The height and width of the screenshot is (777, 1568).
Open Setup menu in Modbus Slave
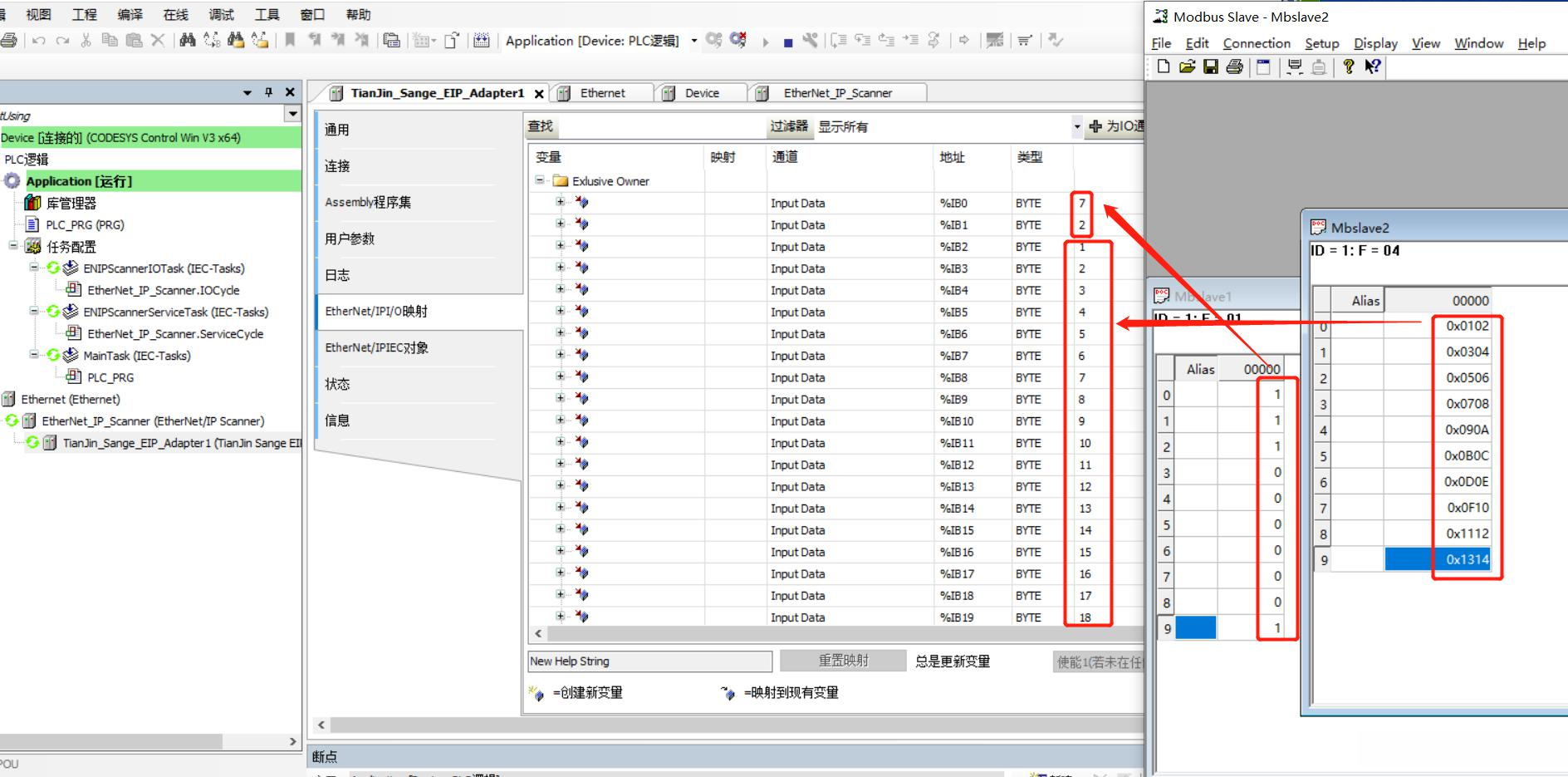point(1322,43)
